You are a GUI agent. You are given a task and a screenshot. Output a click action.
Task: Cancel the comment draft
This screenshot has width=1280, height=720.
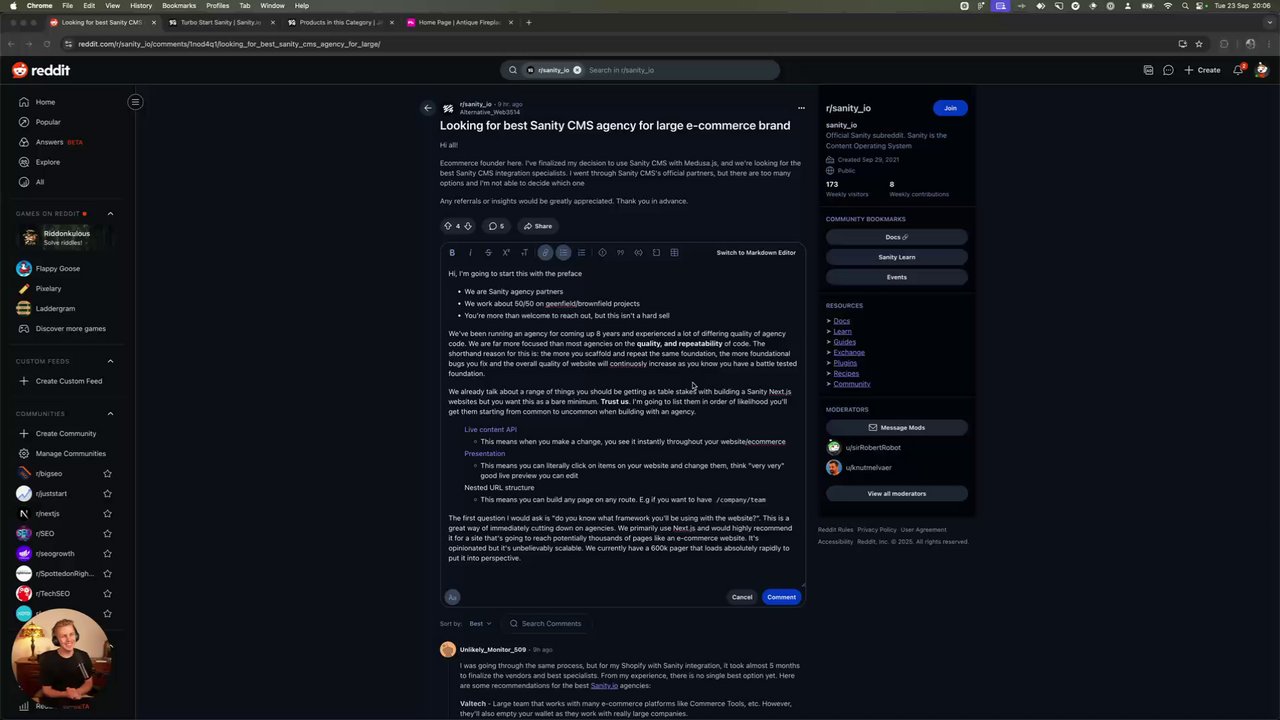(742, 597)
